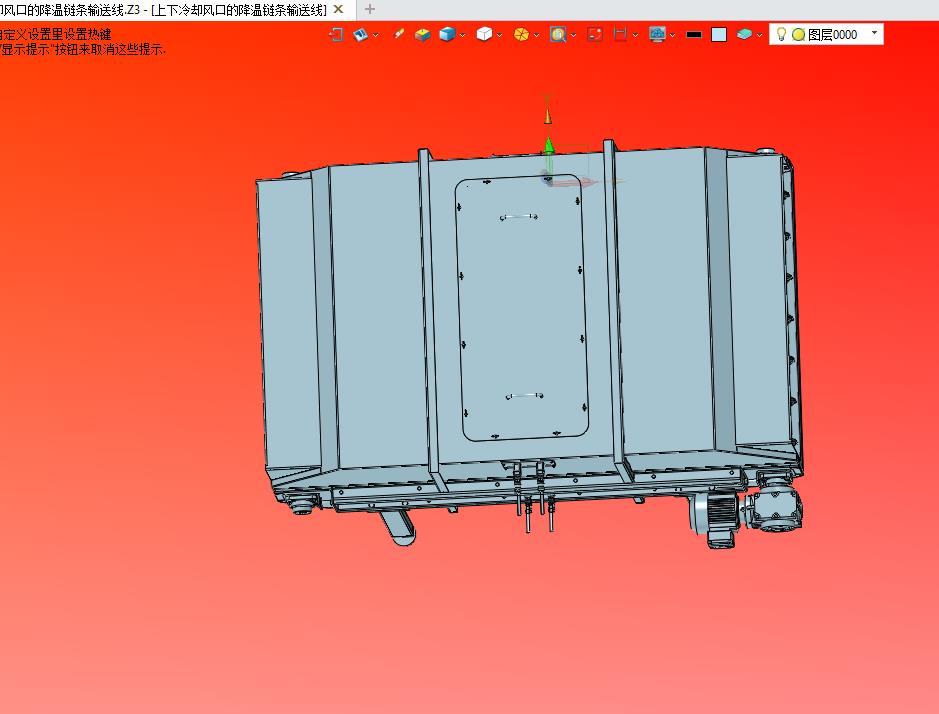Expand the orange pie icon dropdown
Image resolution: width=939 pixels, height=714 pixels.
click(536, 35)
